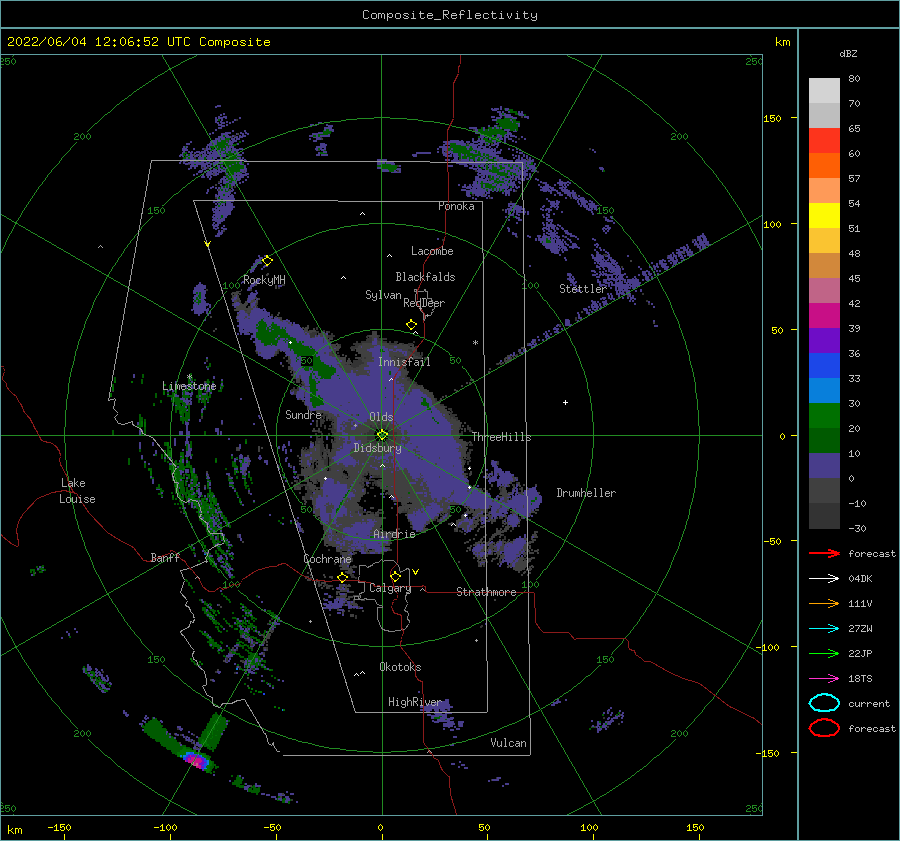Click the Airdrie city label

(x=394, y=534)
